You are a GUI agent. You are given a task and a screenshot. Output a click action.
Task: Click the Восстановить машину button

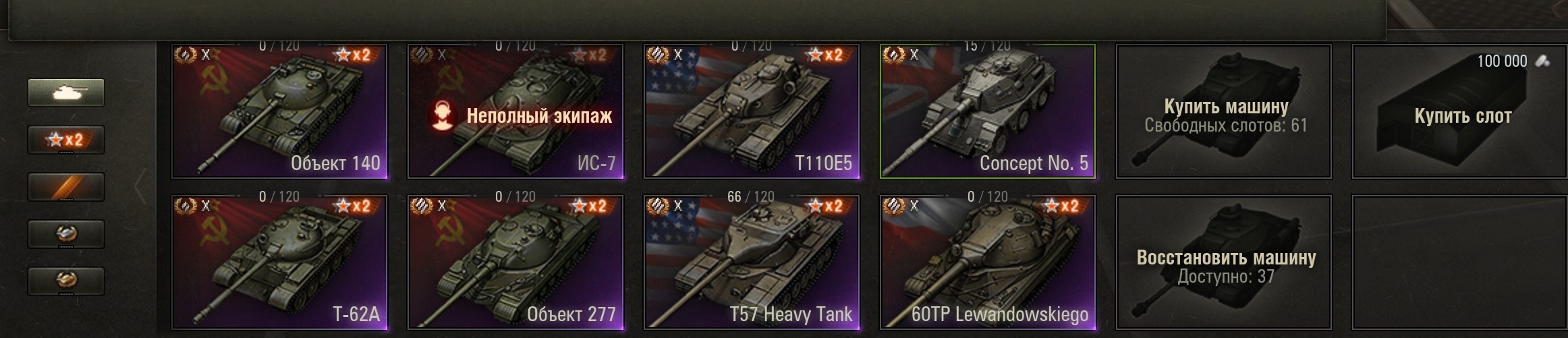click(1224, 262)
